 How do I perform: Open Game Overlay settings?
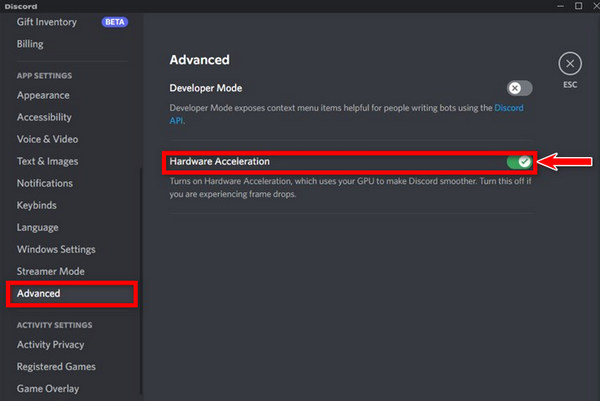(48, 389)
